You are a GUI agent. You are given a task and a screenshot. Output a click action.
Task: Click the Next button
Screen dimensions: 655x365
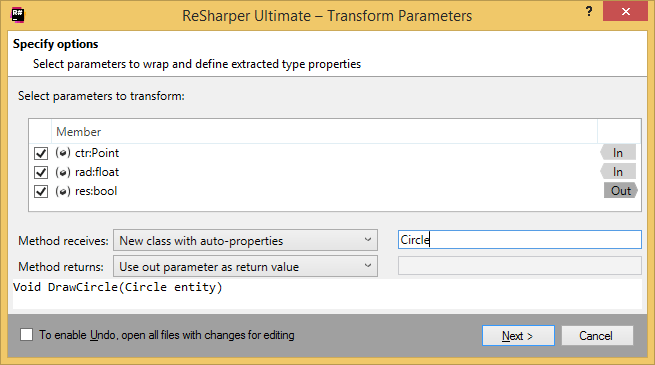(x=518, y=335)
